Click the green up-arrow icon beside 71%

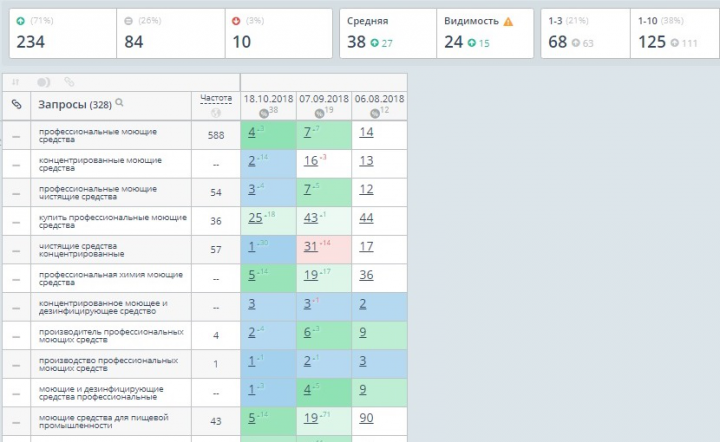click(x=21, y=21)
